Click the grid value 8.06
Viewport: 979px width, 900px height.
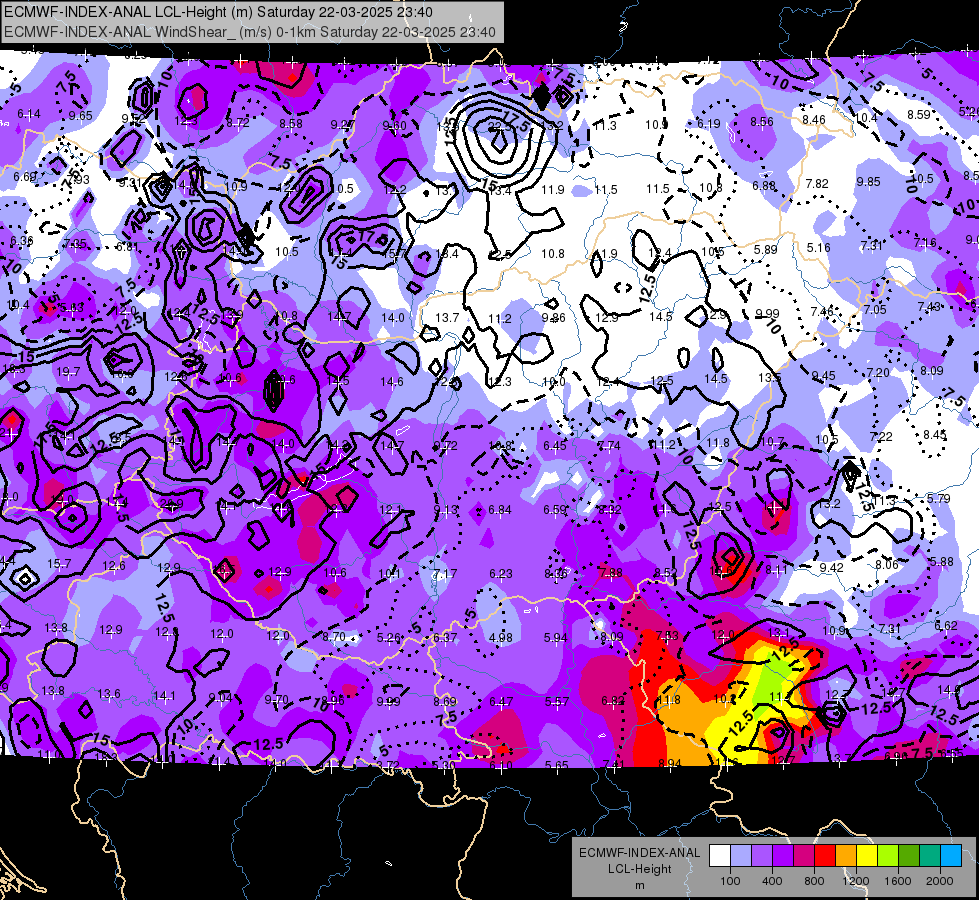(887, 565)
